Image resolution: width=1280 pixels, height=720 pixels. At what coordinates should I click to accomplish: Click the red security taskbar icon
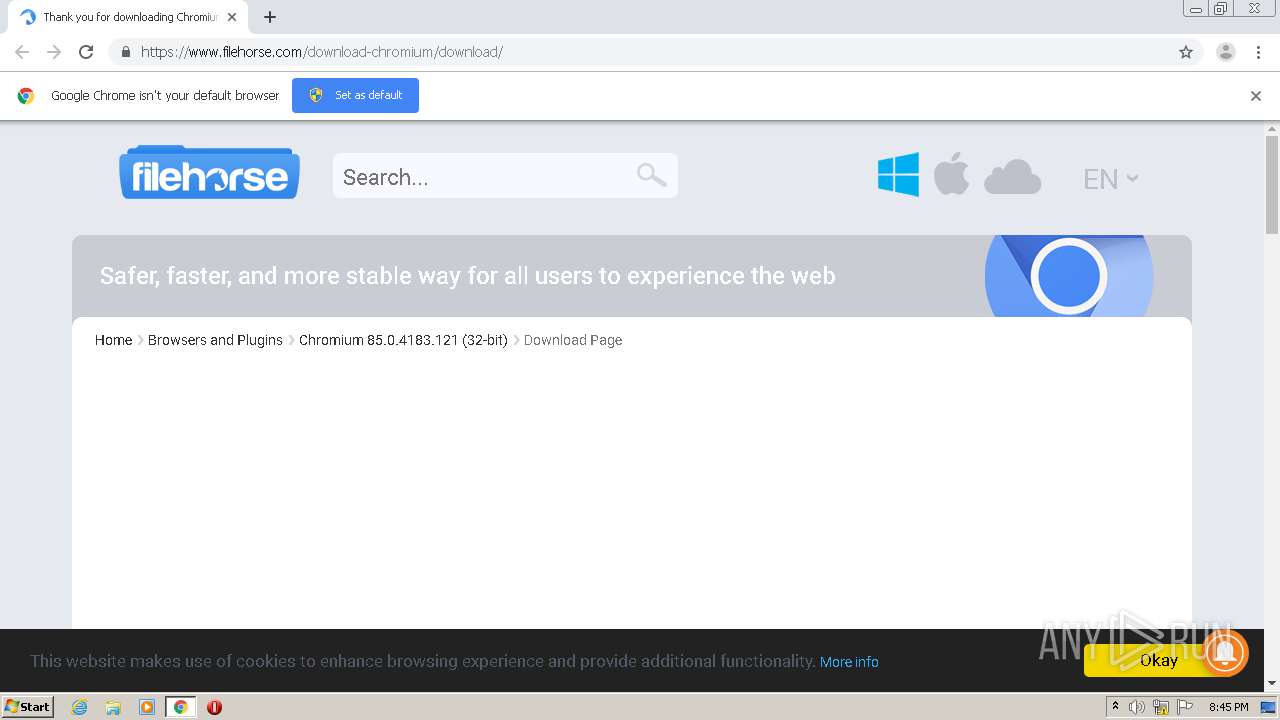tap(214, 707)
